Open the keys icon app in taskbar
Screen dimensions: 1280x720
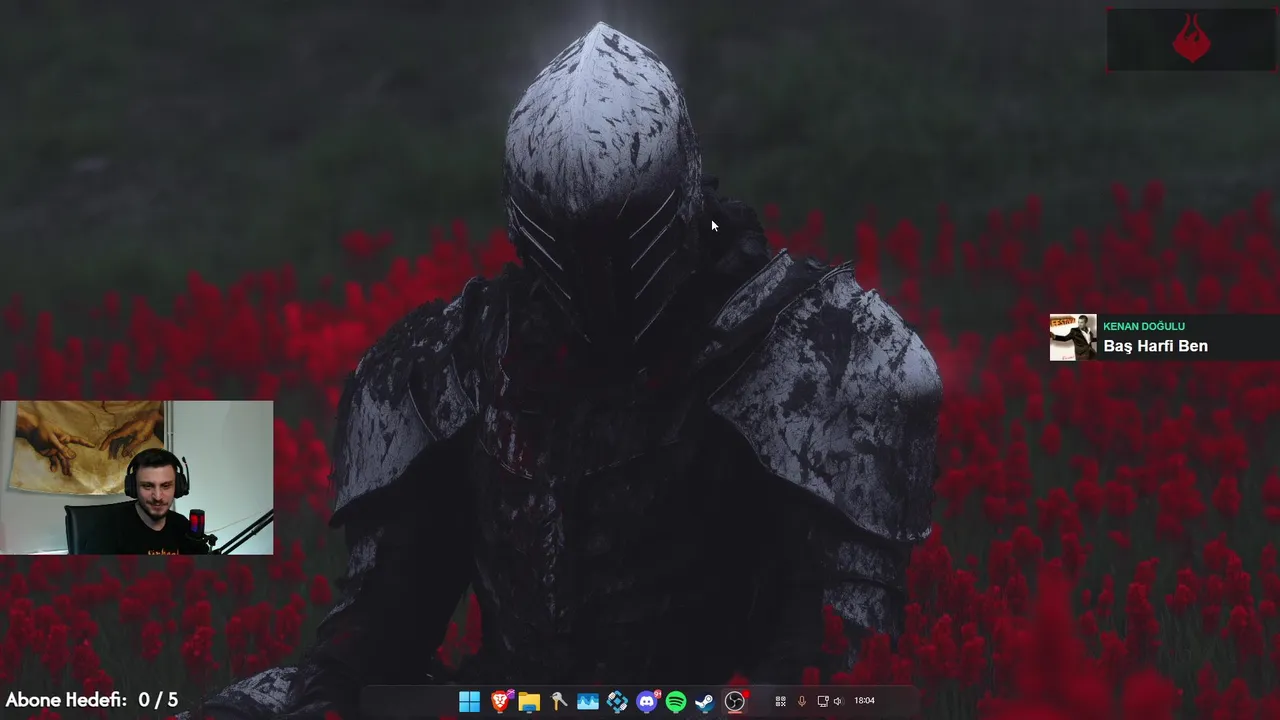point(559,702)
